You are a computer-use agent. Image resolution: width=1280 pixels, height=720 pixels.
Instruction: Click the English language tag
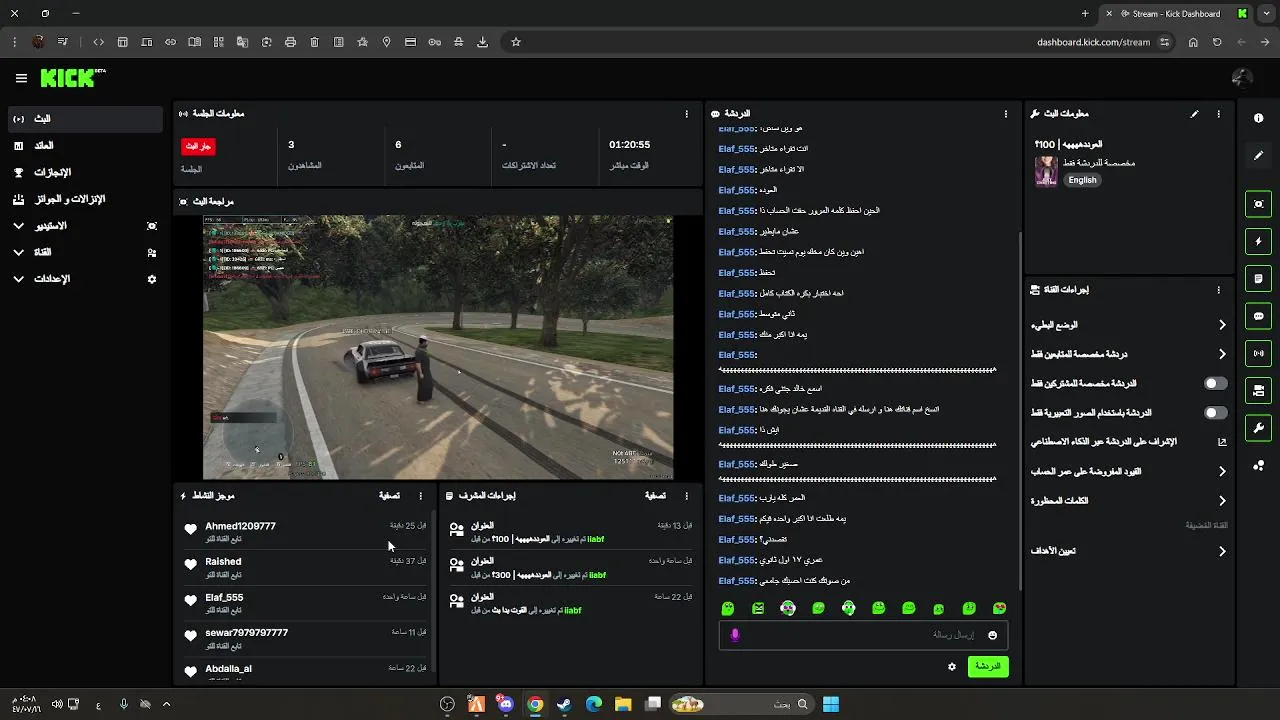(1082, 180)
